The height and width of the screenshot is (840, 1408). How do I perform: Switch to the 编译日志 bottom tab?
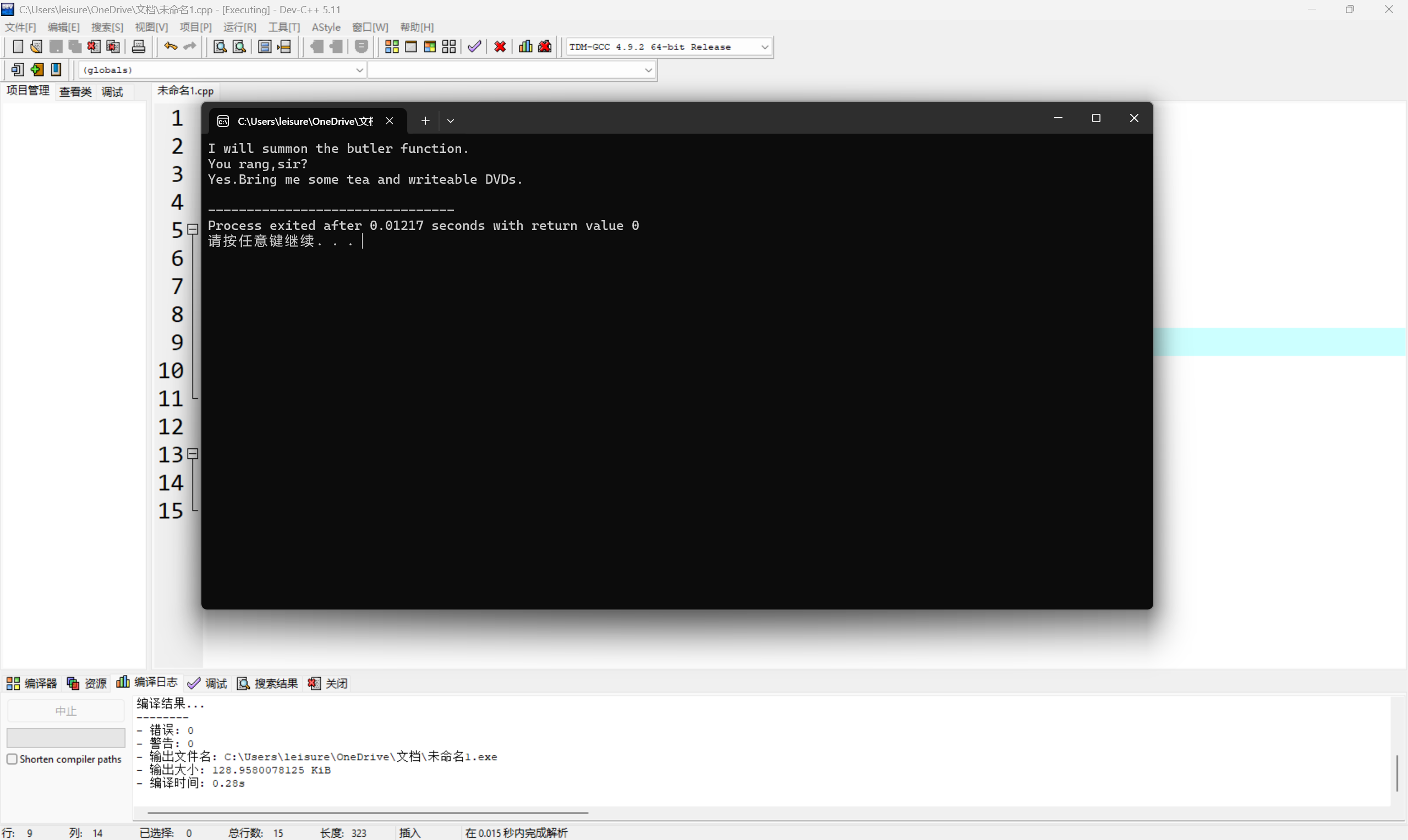[156, 682]
